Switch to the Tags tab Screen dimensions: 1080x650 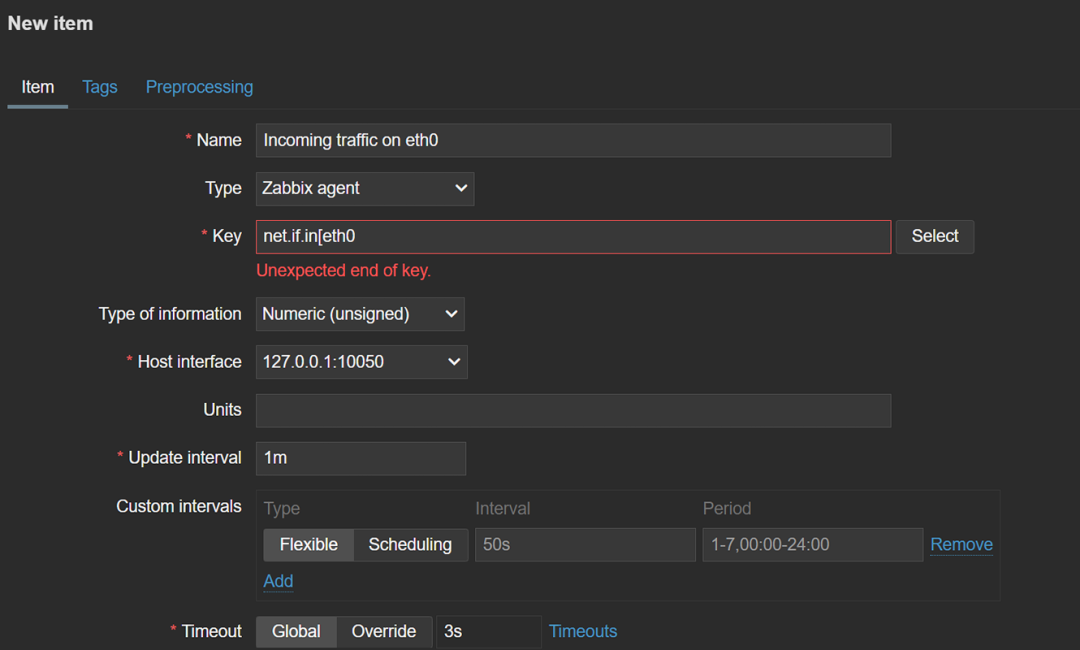[x=100, y=87]
